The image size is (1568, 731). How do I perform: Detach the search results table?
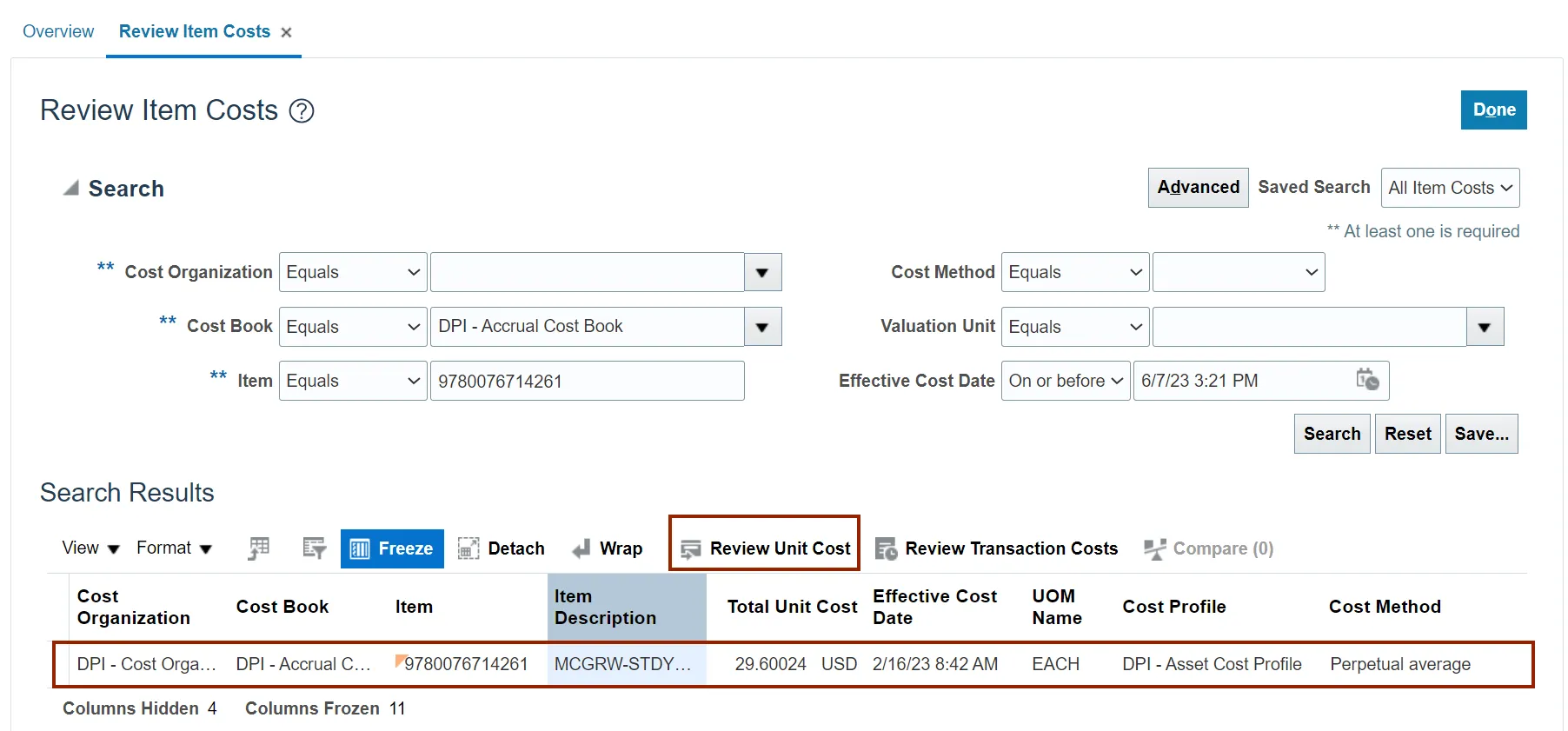(502, 548)
